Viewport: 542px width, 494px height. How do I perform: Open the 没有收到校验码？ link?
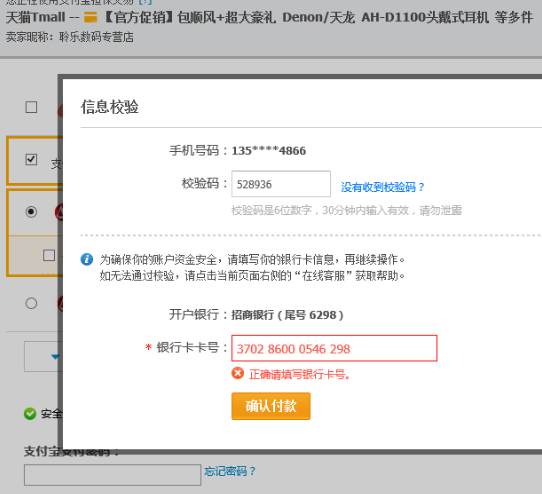pos(382,187)
